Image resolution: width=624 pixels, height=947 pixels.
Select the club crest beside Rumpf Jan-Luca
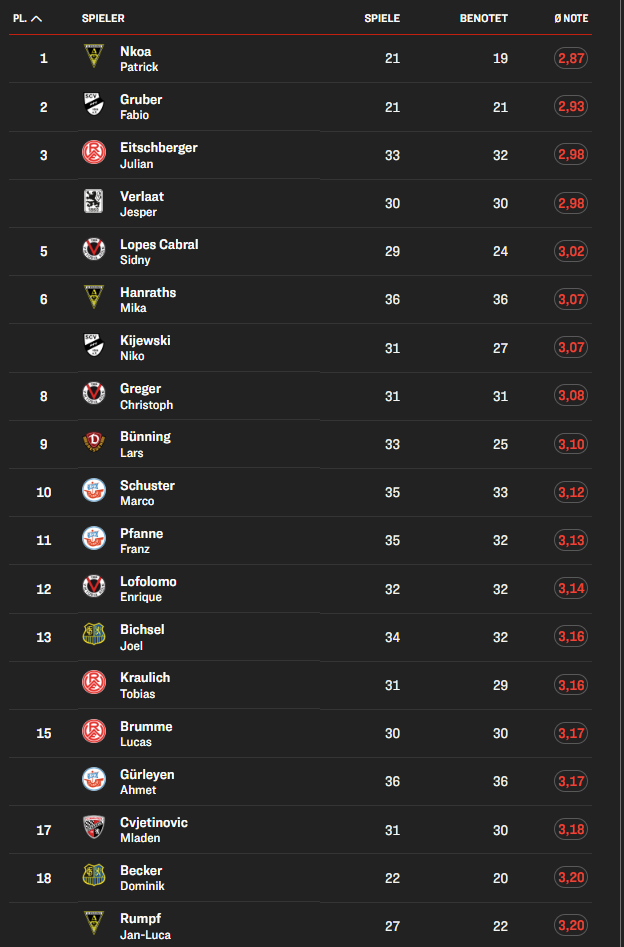93,925
